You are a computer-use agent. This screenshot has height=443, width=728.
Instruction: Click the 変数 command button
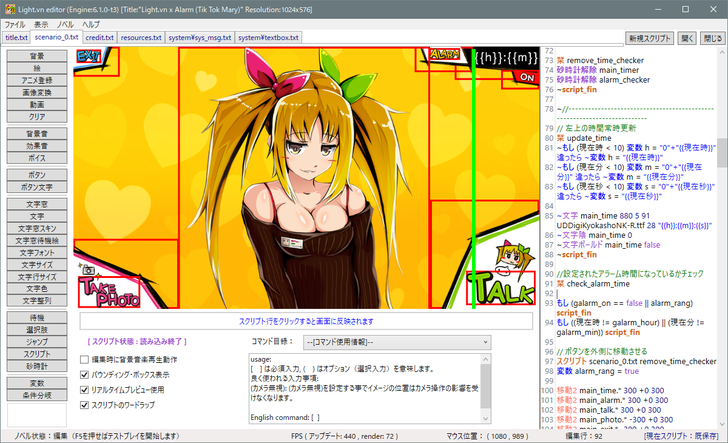point(37,383)
